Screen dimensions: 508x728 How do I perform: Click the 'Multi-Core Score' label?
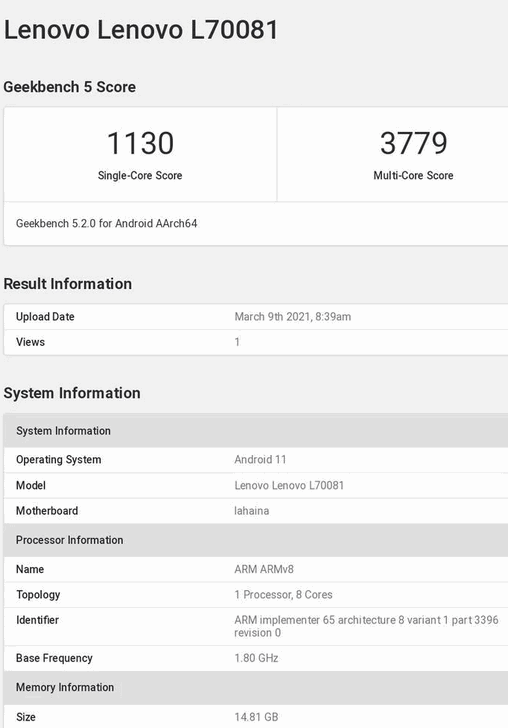(x=413, y=176)
